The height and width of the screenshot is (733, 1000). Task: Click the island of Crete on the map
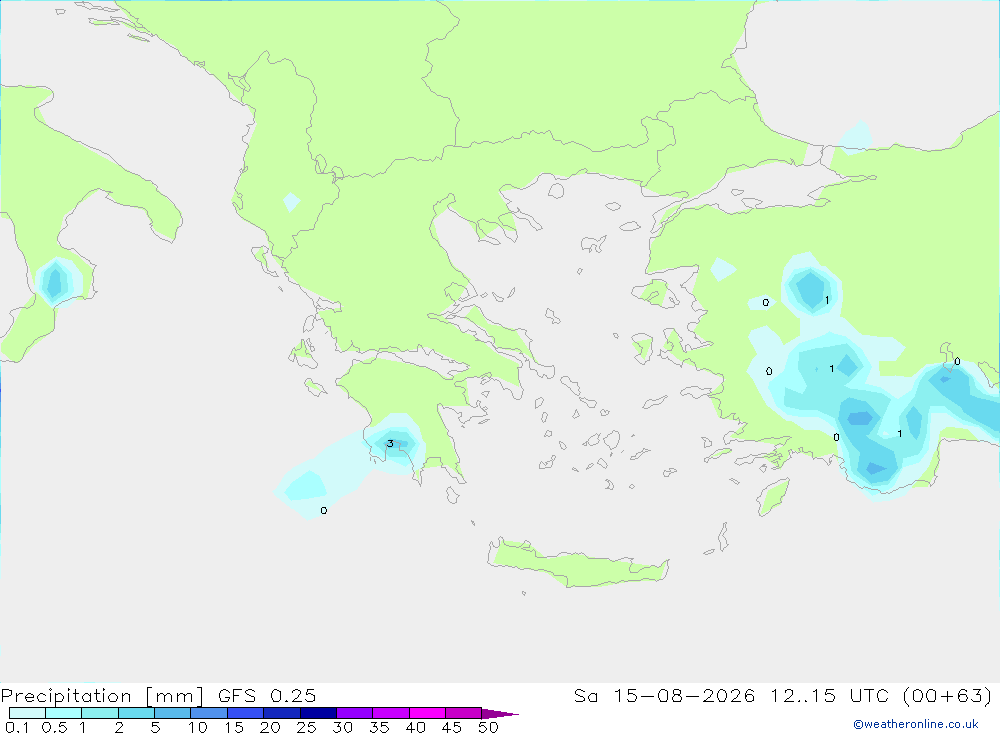pyautogui.click(x=577, y=564)
